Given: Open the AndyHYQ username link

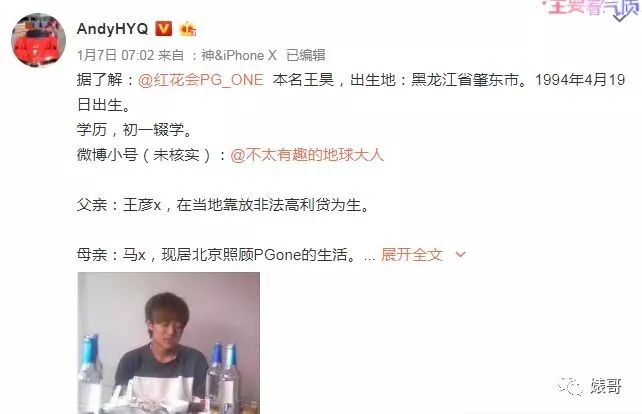Looking at the screenshot, I should click(112, 29).
